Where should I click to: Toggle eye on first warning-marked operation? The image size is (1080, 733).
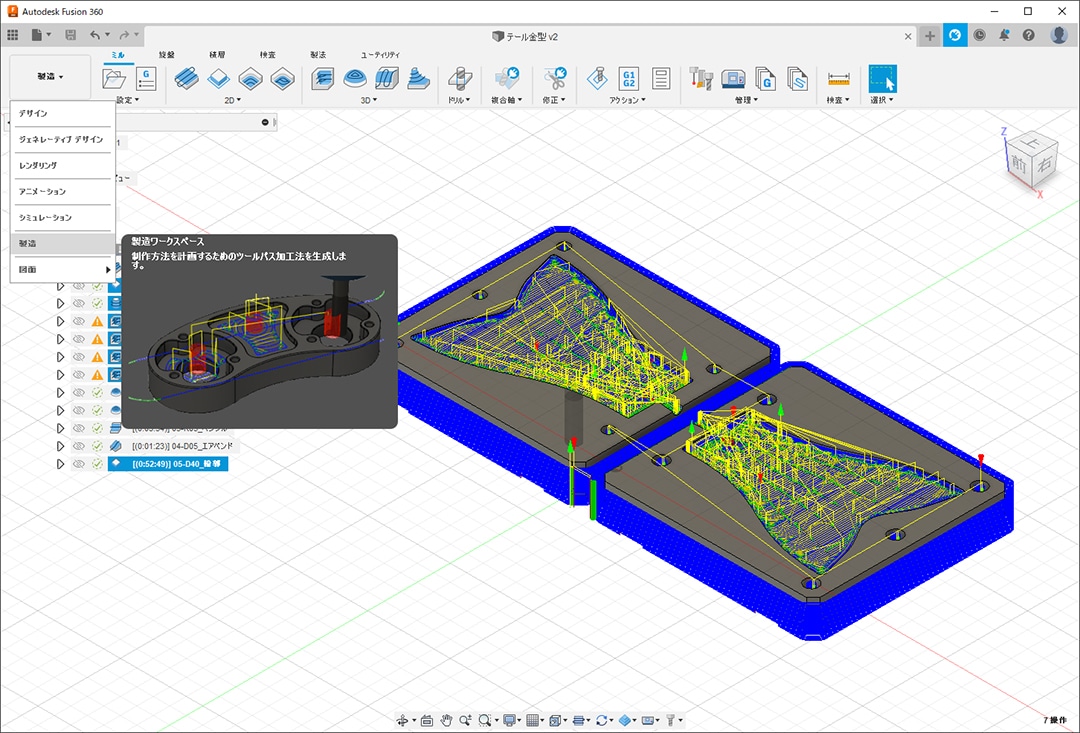pos(79,322)
